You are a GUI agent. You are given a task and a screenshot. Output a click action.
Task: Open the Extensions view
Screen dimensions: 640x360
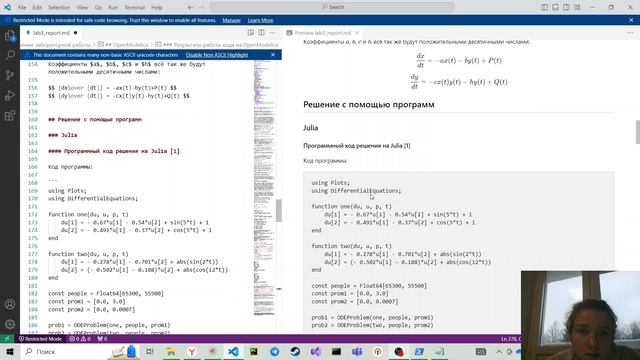[x=10, y=115]
